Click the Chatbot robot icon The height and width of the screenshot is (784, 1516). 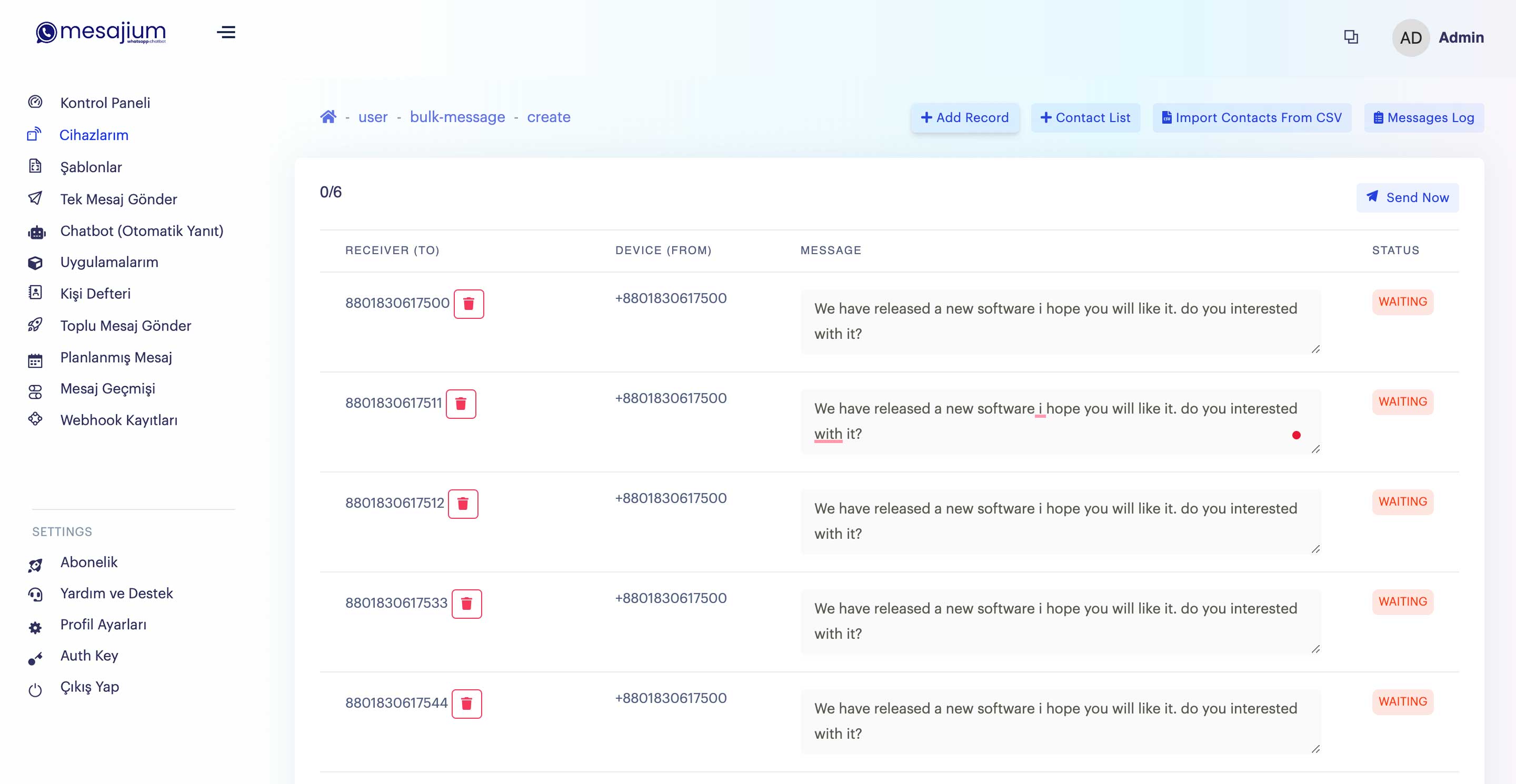click(x=36, y=233)
